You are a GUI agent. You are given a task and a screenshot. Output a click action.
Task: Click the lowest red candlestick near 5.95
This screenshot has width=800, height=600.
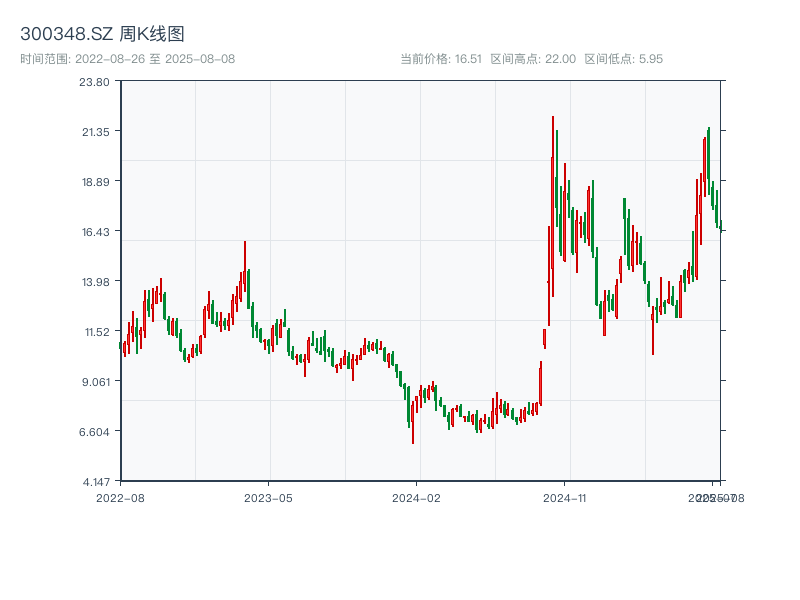[x=413, y=422]
